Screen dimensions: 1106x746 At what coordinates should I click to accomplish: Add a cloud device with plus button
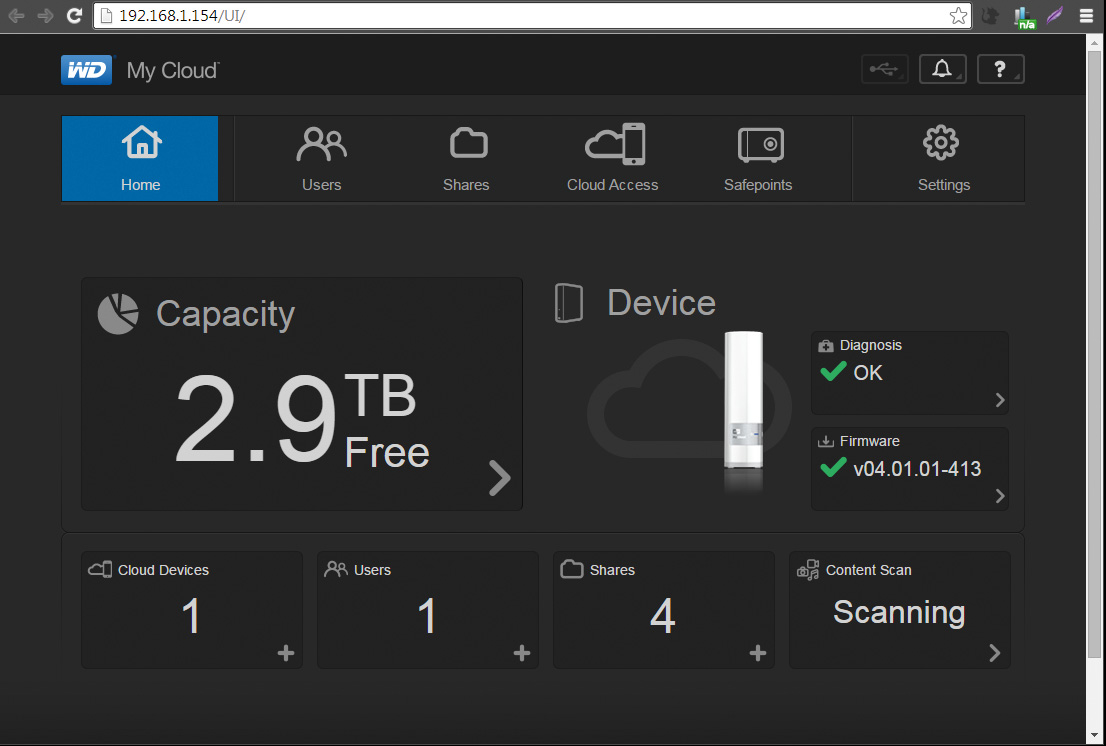pos(286,653)
